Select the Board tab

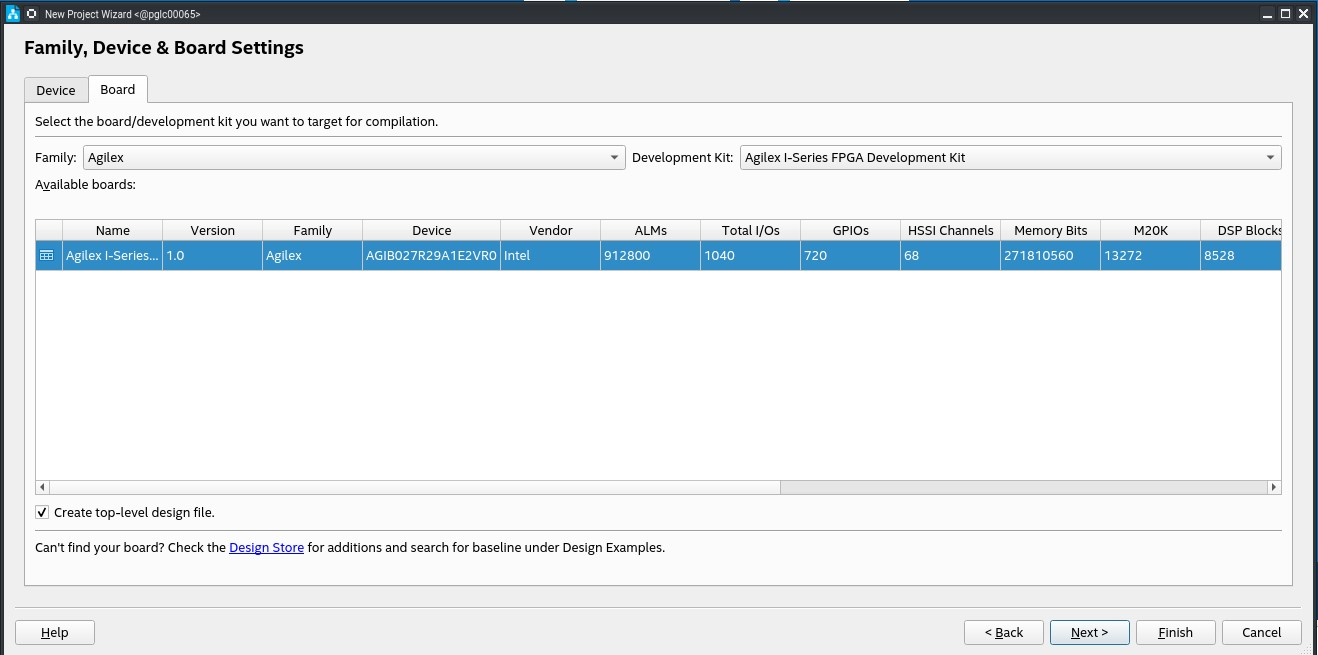(117, 89)
